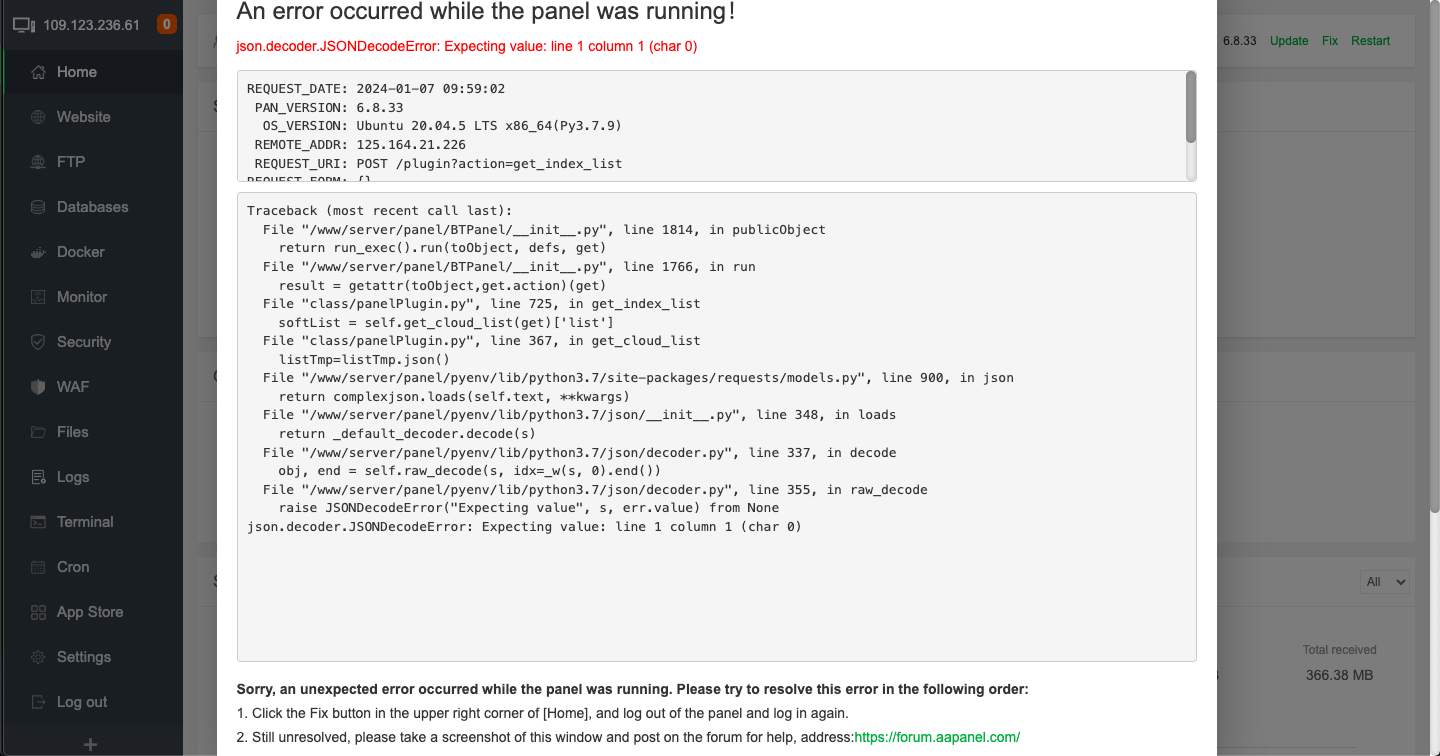
Task: Open the forum.aapanel.com link
Action: tap(937, 737)
